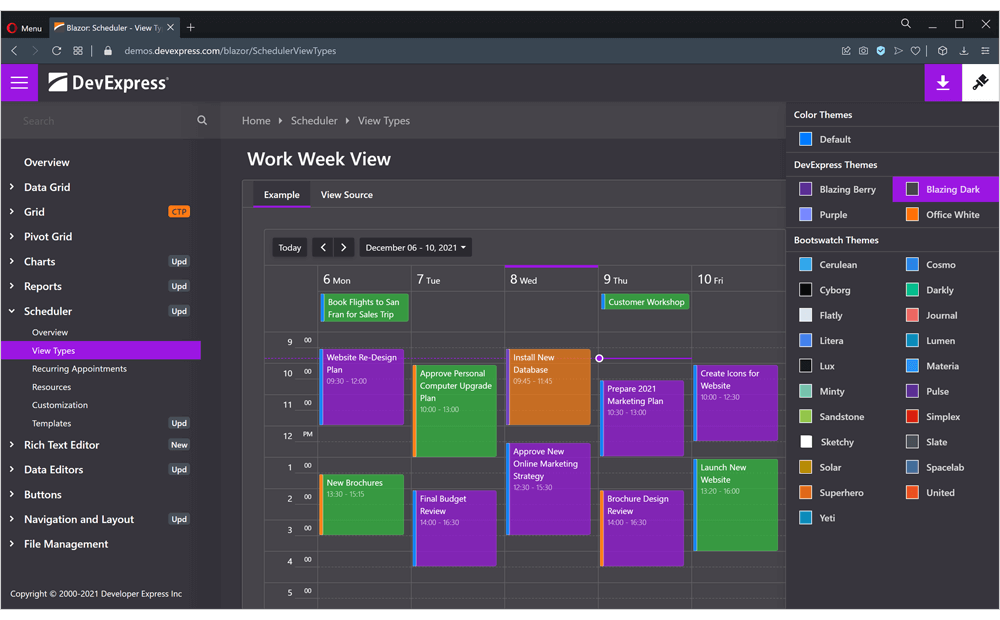The width and height of the screenshot is (1000, 620).
Task: Go to next week with the right arrow
Action: (342, 247)
